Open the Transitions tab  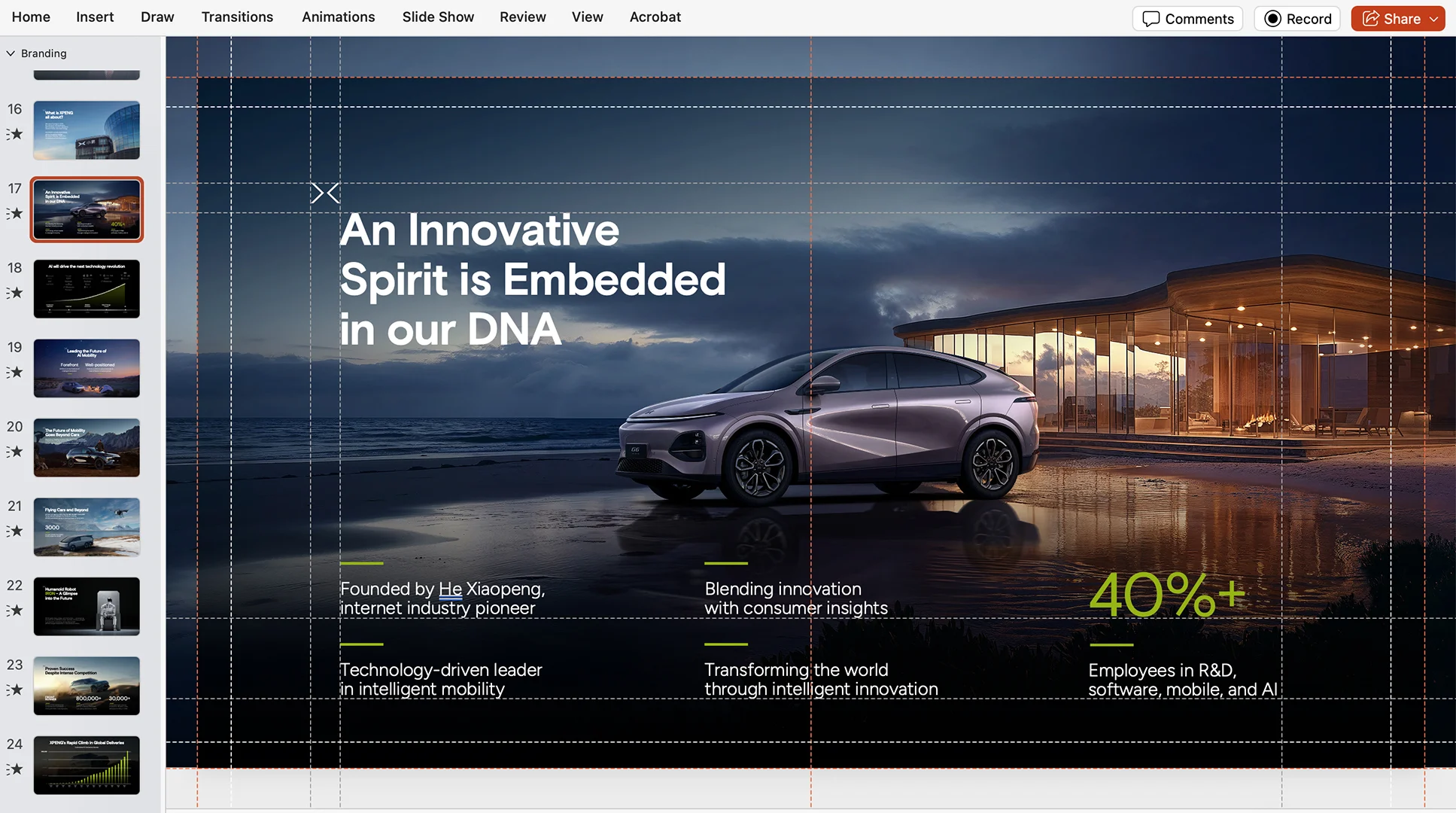pos(237,17)
